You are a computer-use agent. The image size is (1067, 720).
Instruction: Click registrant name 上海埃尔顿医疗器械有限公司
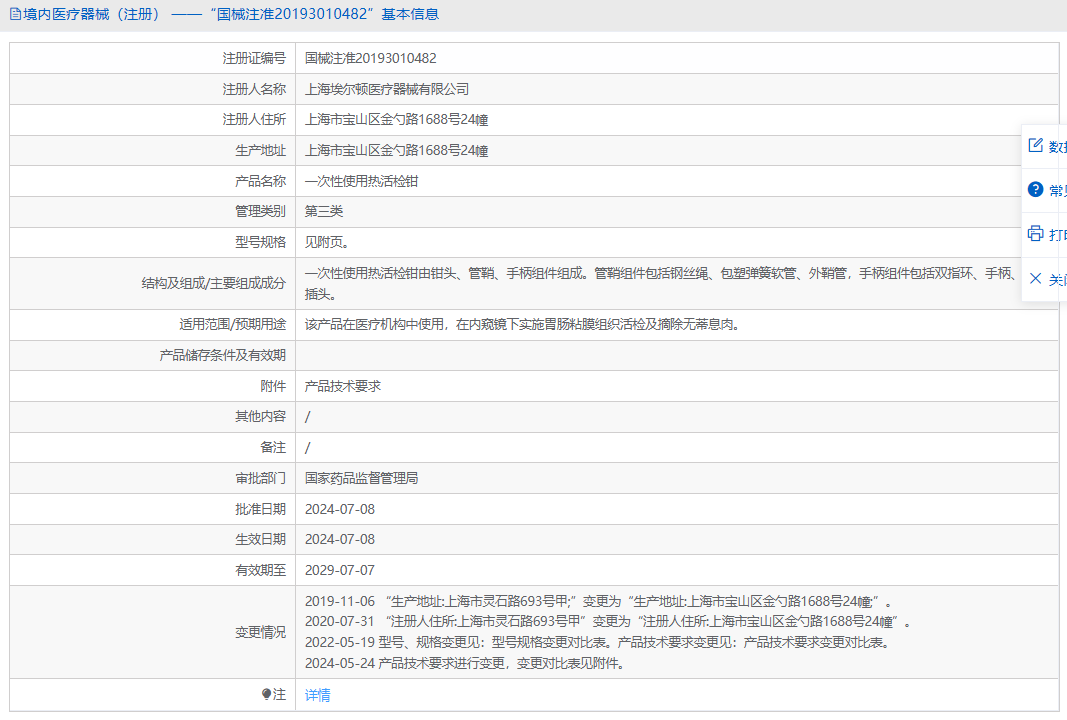tap(386, 89)
